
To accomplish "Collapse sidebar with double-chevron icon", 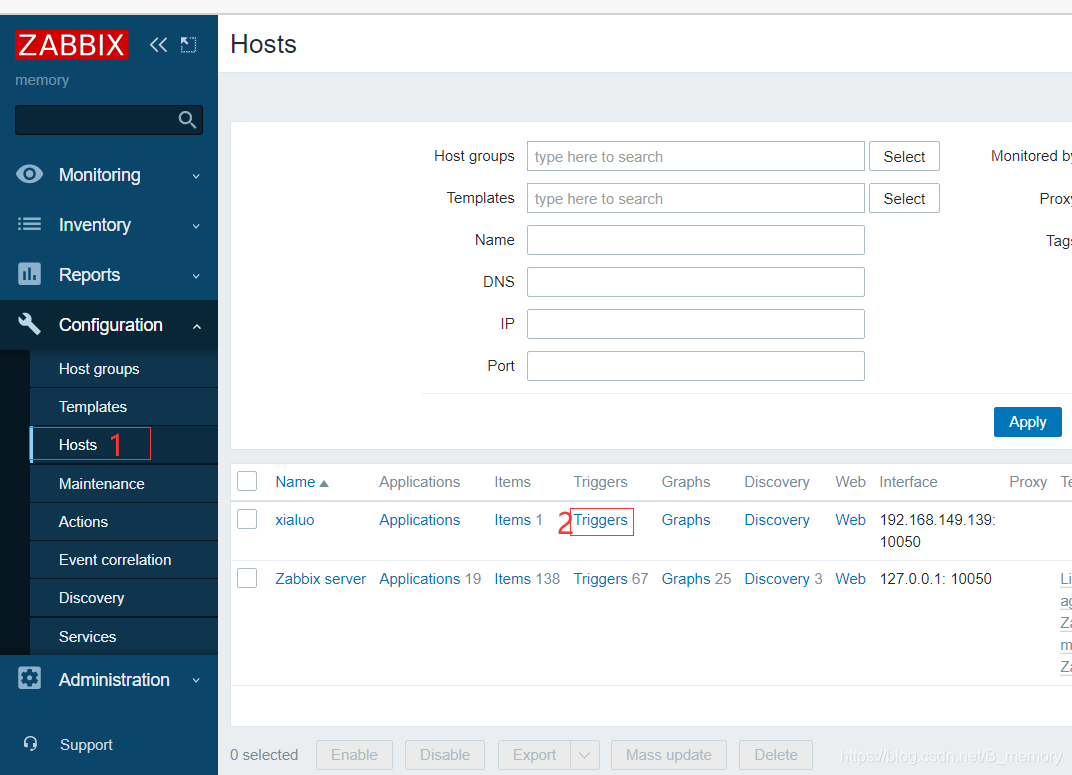I will pos(158,45).
